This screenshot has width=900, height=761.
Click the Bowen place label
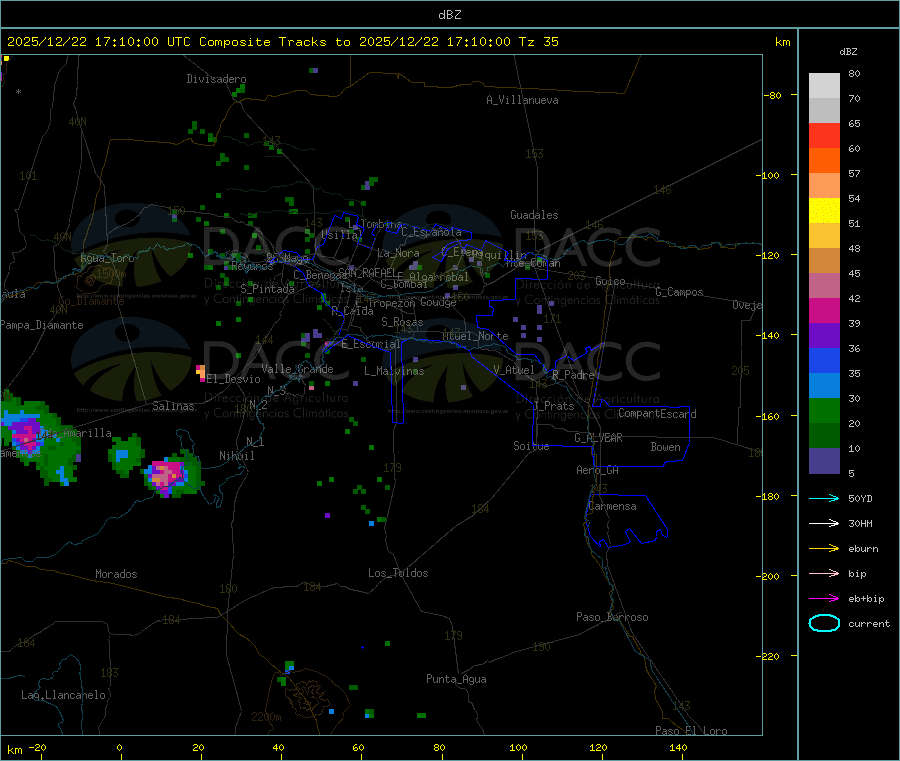pyautogui.click(x=666, y=447)
